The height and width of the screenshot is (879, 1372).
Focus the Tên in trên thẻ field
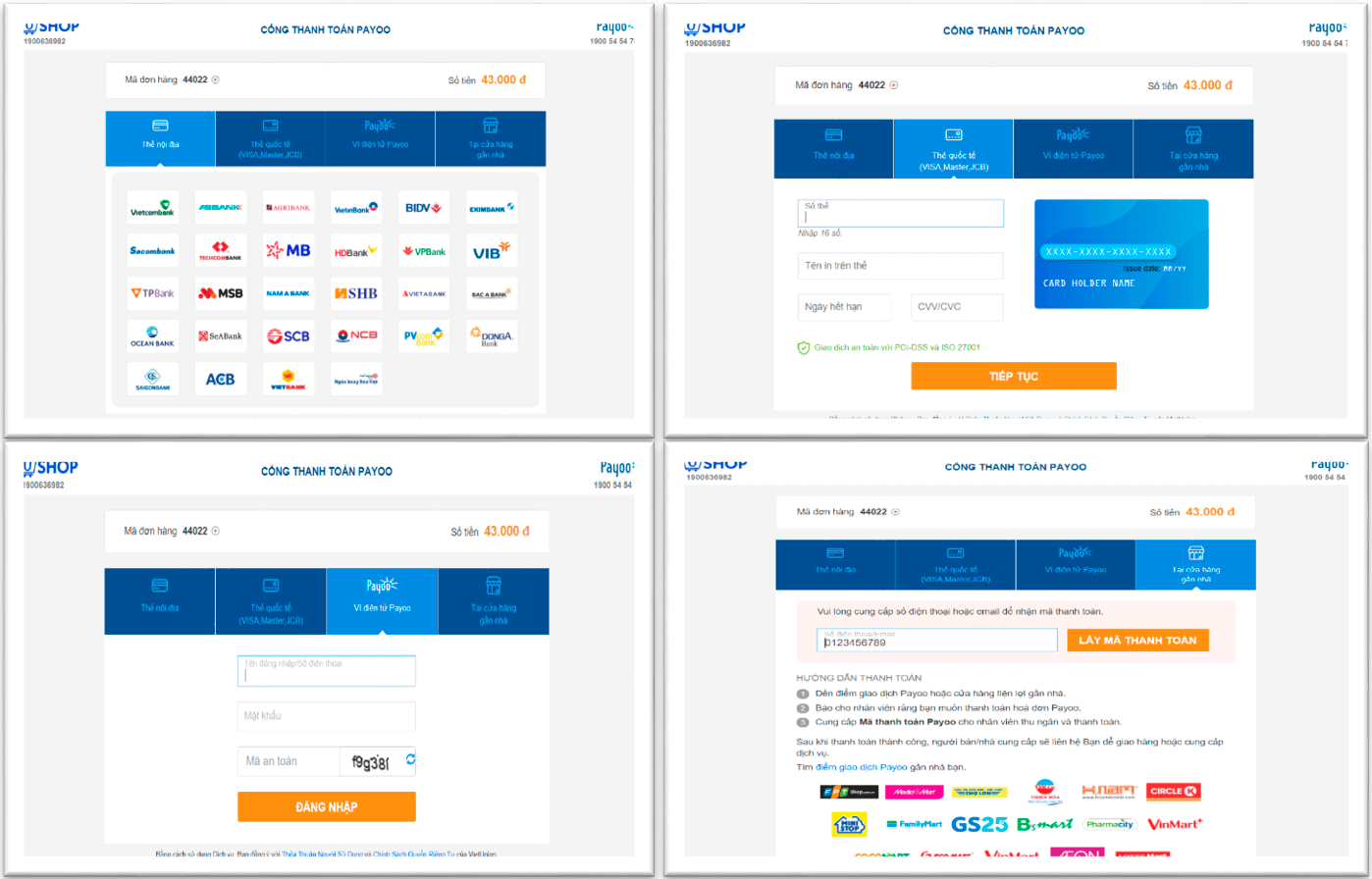pos(901,266)
